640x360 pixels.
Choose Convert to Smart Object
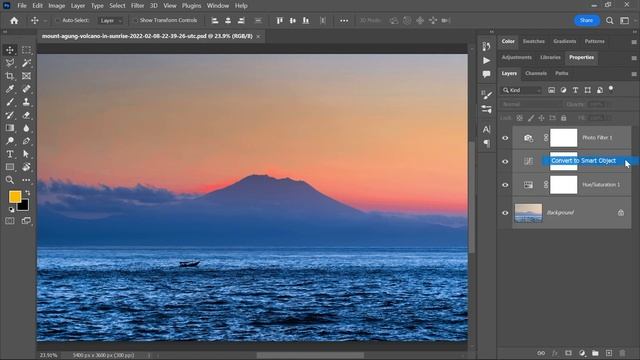tap(583, 161)
